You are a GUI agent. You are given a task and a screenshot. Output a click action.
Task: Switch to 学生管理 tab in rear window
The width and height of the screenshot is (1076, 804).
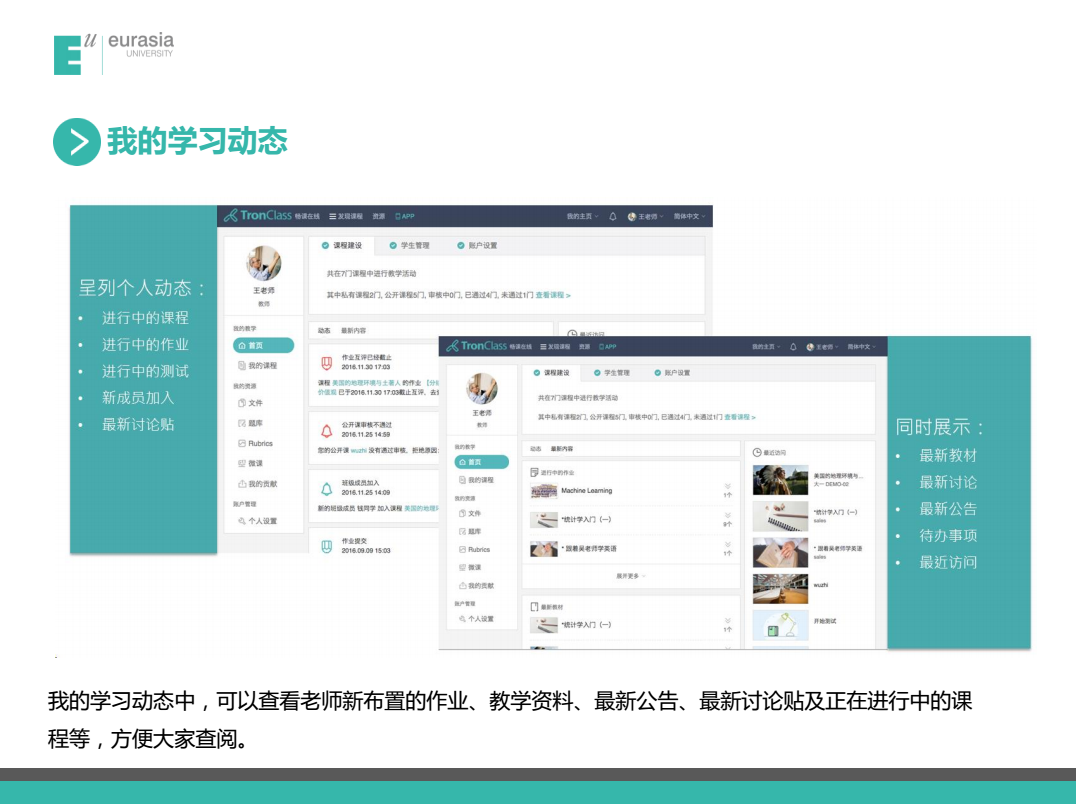point(409,246)
